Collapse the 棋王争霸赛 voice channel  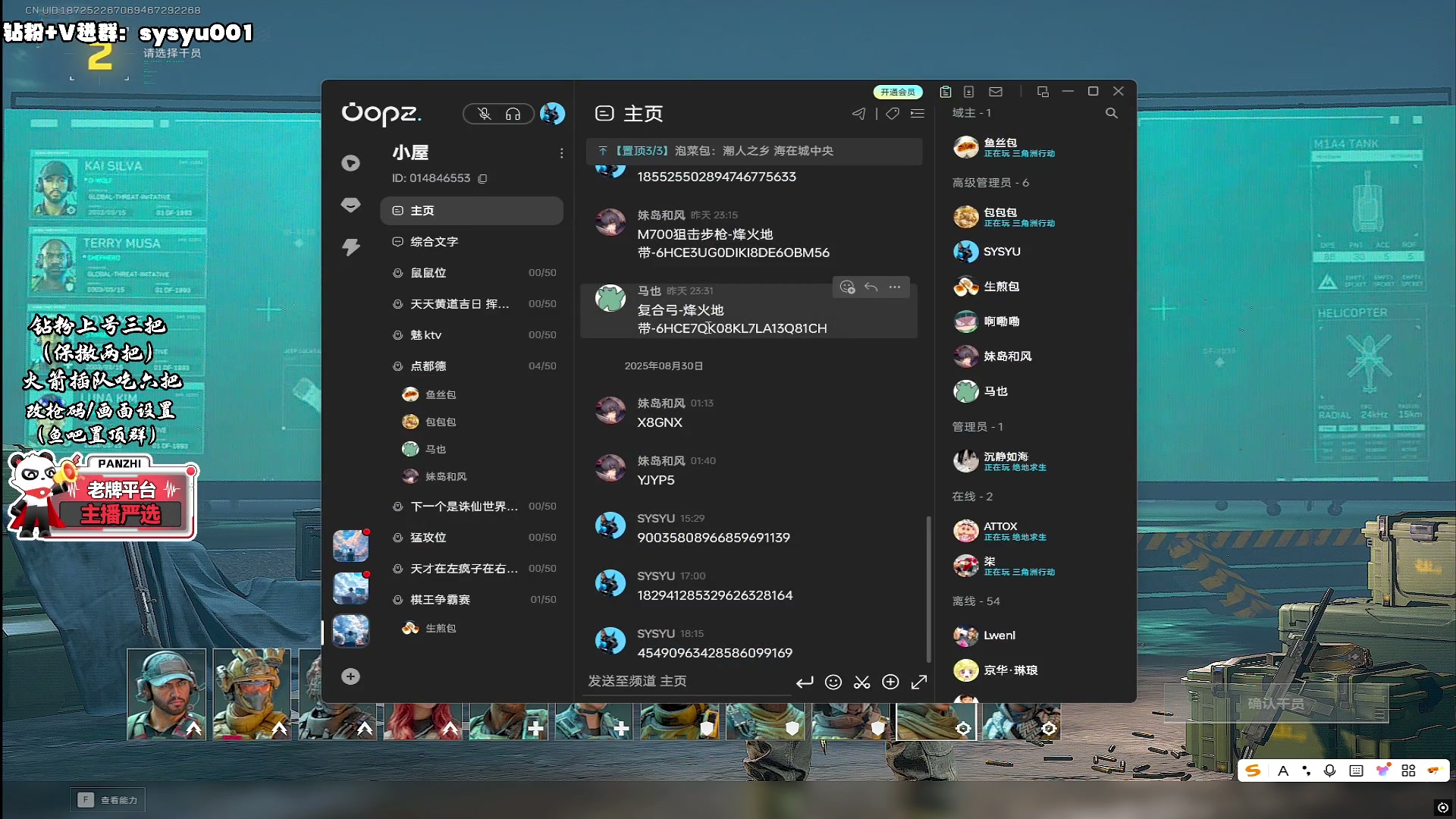(472, 600)
